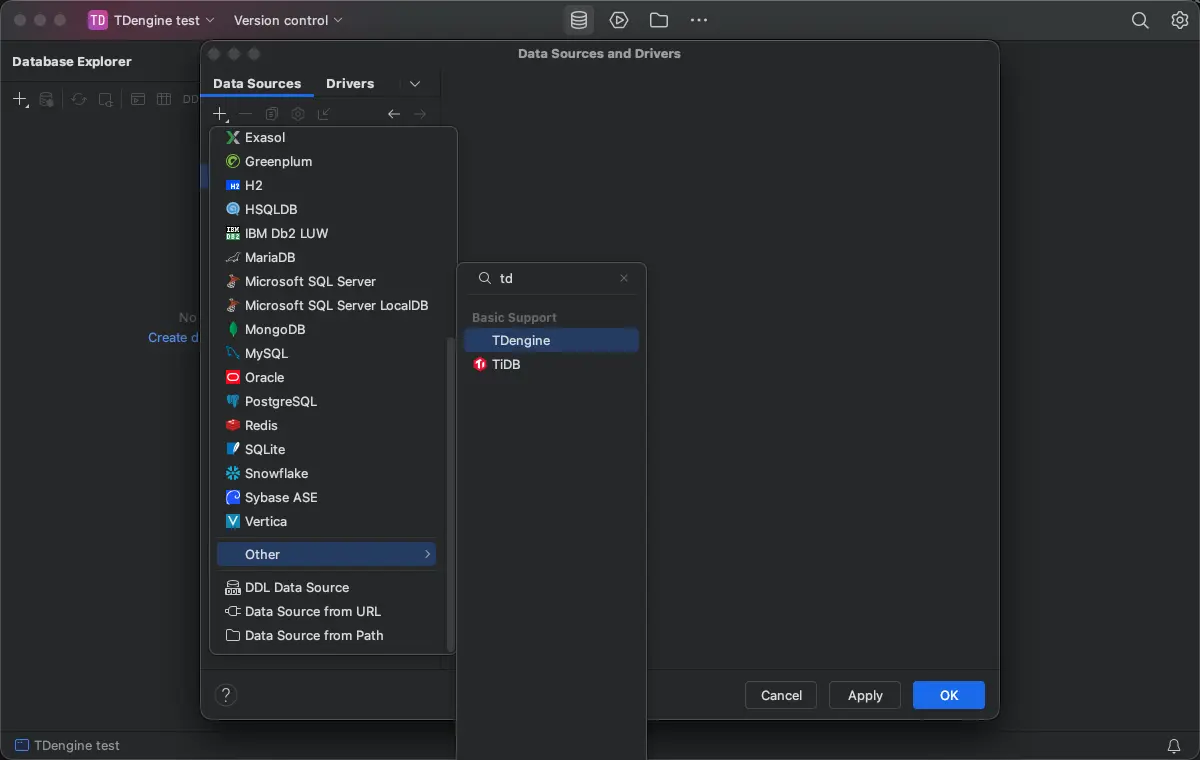
Task: Click TDengine test in the status bar
Action: pyautogui.click(x=67, y=745)
